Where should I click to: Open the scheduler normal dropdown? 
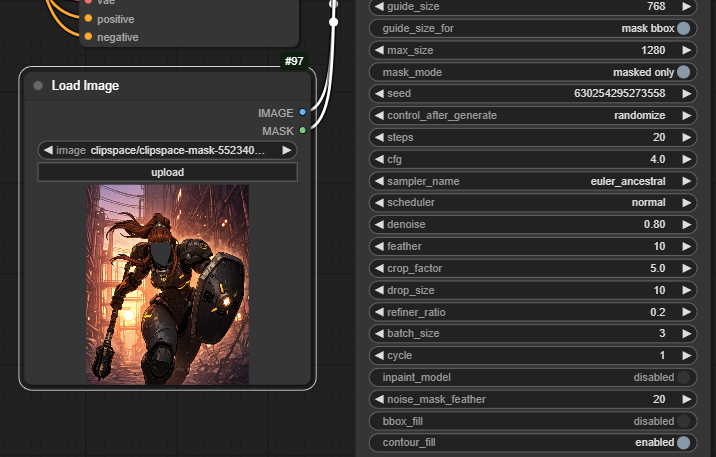pos(533,203)
